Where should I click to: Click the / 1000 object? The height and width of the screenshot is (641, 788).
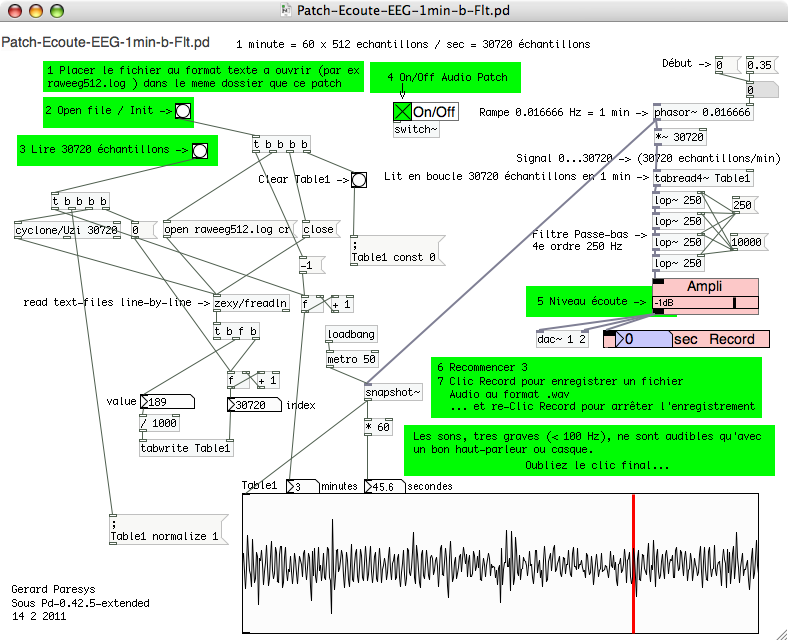coord(159,423)
